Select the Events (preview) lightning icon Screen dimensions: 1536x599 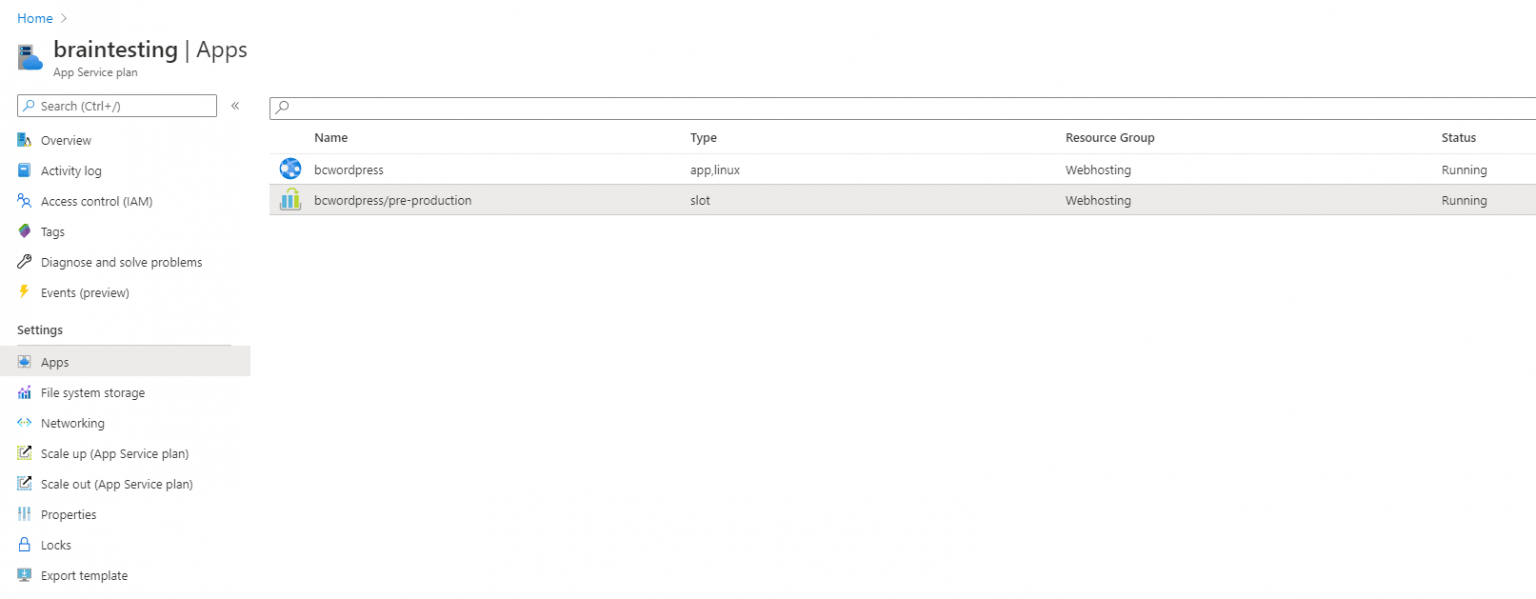(24, 292)
